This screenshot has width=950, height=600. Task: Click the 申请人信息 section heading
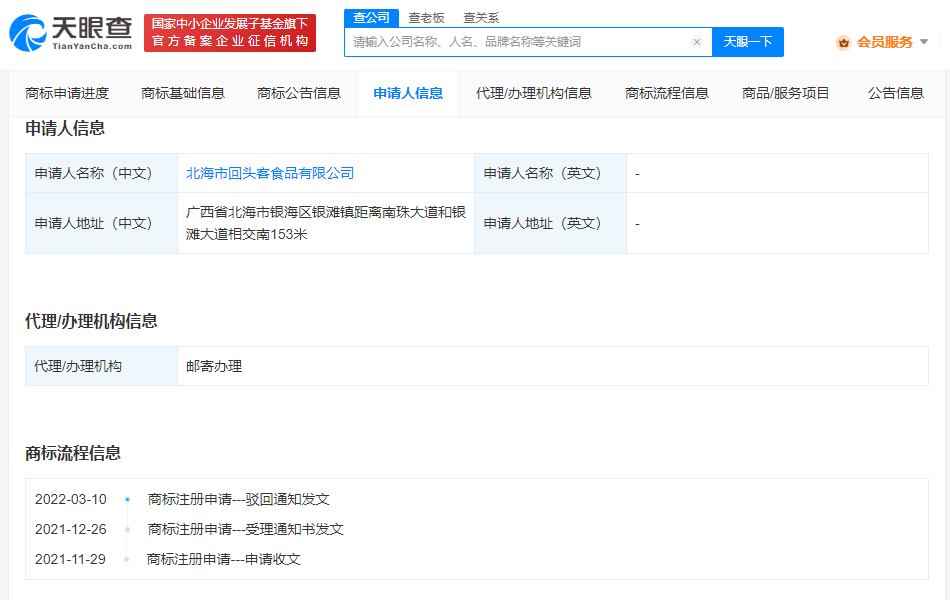[65, 128]
